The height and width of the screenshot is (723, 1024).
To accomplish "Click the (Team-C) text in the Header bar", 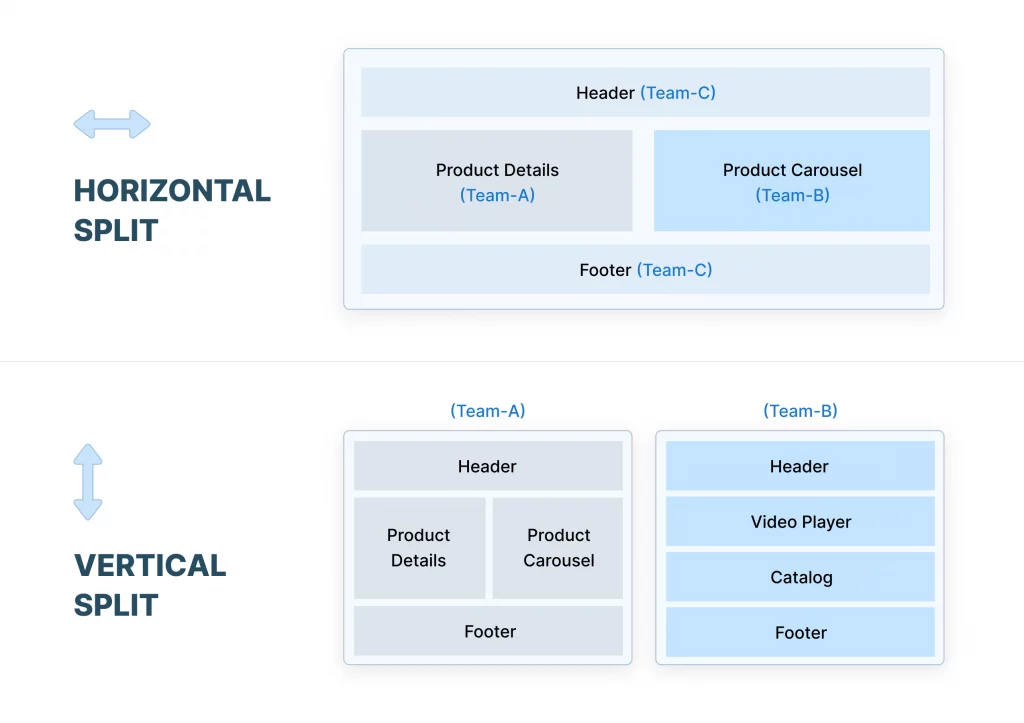I will click(x=678, y=93).
